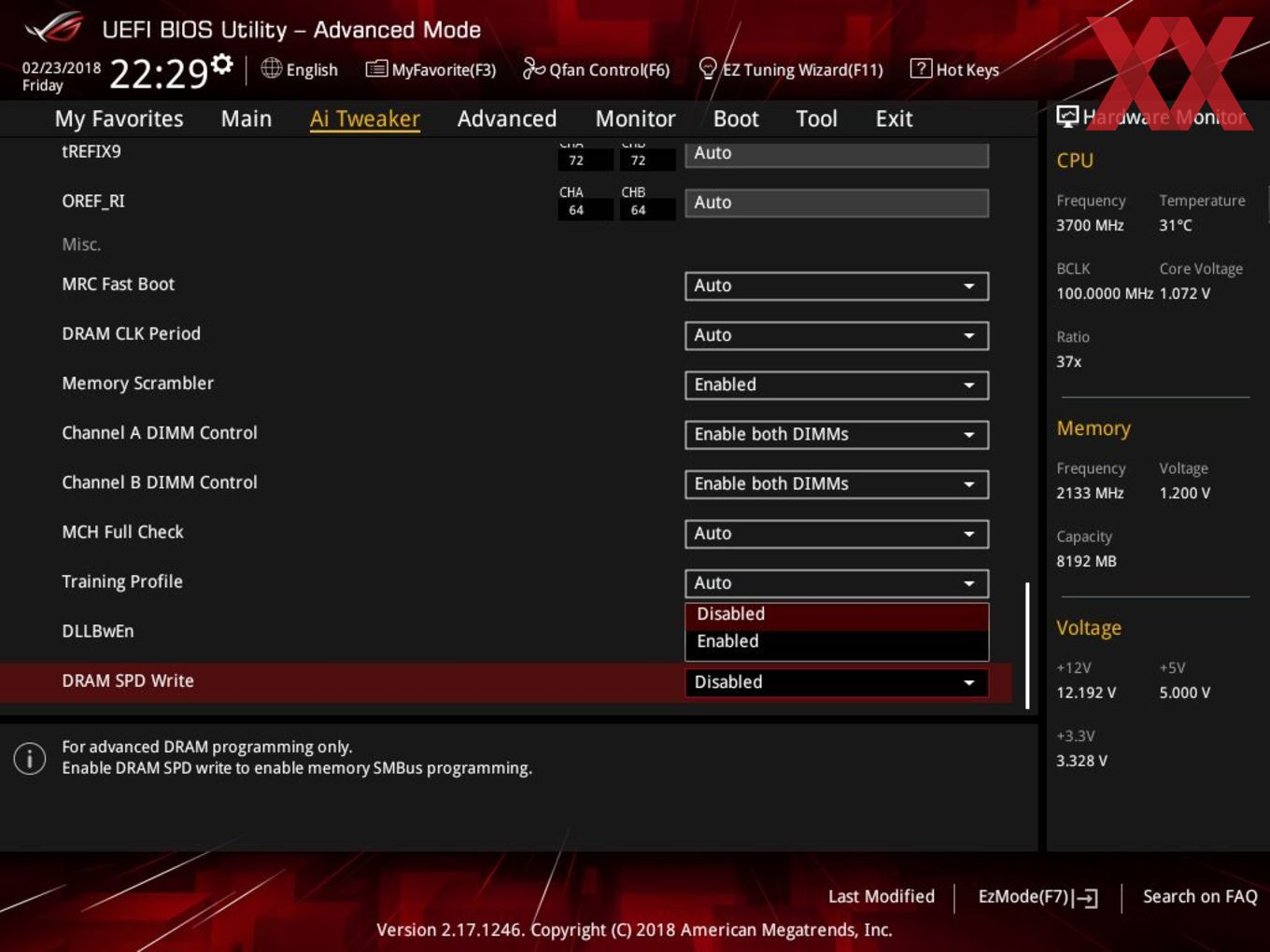Expand the MRC Fast Boot dropdown
The image size is (1270, 952).
click(837, 286)
